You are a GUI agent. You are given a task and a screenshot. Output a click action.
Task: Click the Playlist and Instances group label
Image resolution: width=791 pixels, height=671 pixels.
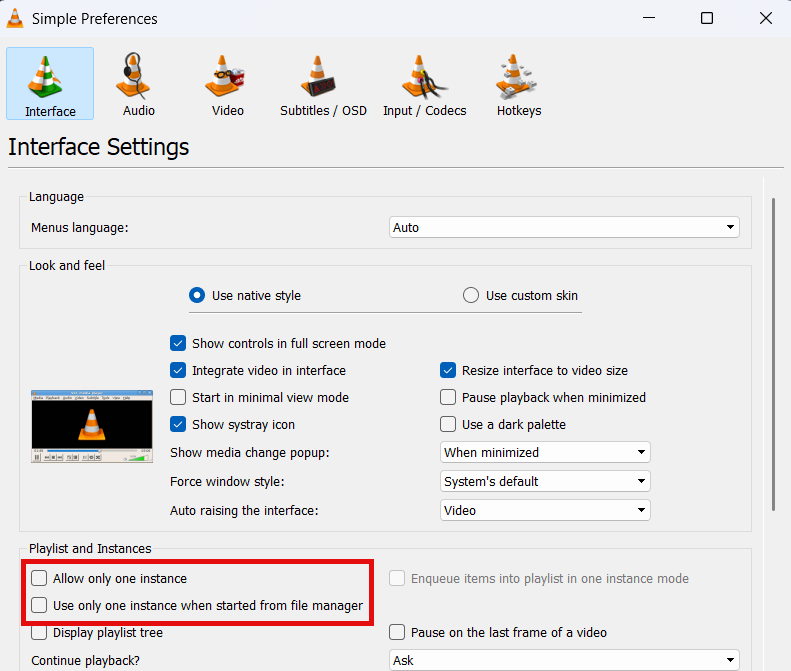90,548
